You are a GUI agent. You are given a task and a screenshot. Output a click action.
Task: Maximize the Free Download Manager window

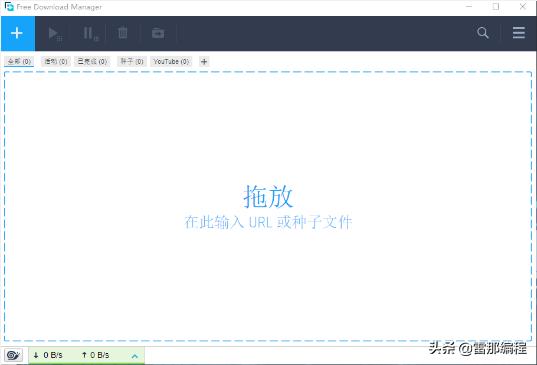[496, 7]
